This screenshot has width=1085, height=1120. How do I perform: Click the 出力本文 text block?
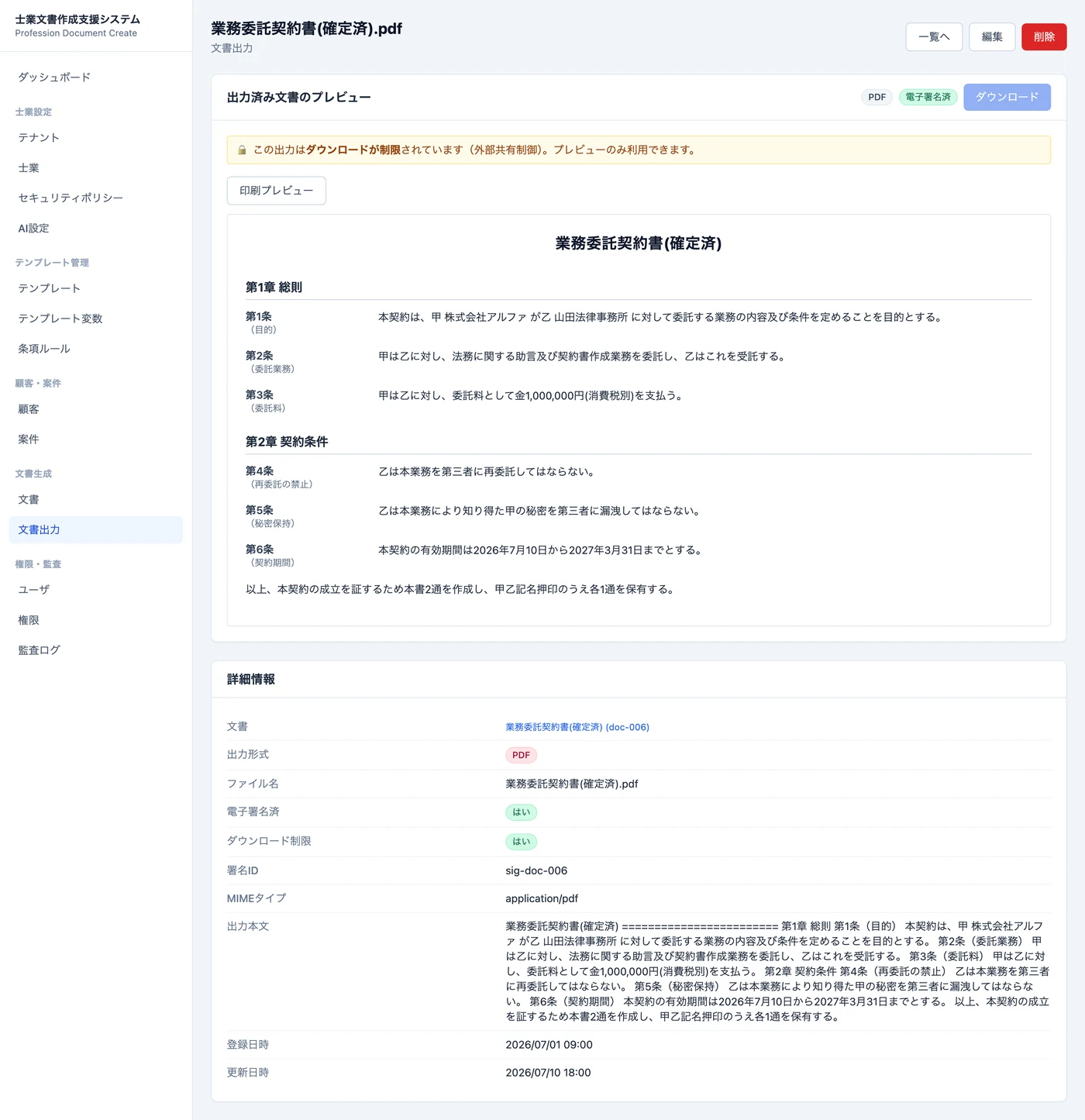[x=777, y=971]
